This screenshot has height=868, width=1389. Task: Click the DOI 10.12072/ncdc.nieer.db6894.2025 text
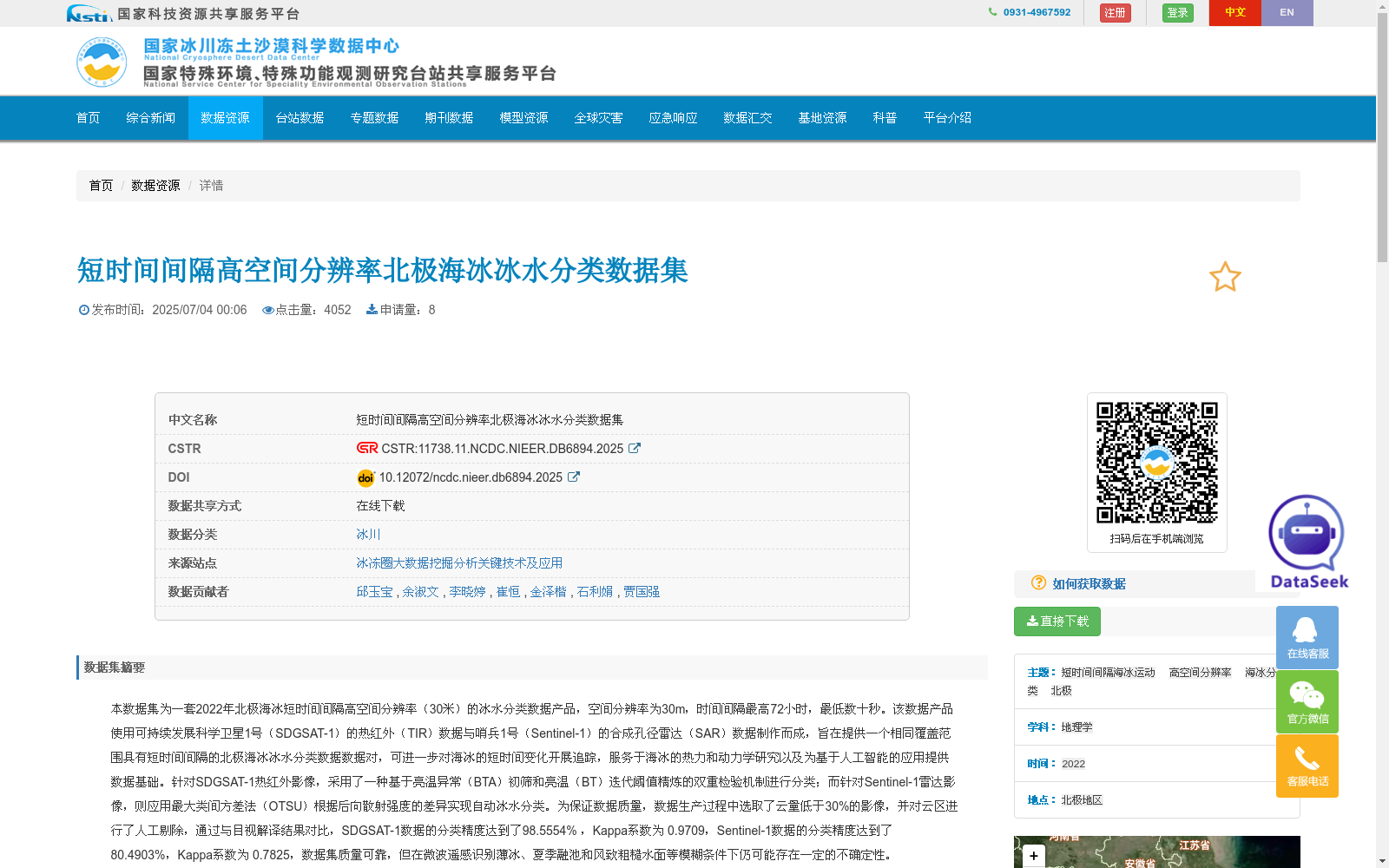click(471, 477)
